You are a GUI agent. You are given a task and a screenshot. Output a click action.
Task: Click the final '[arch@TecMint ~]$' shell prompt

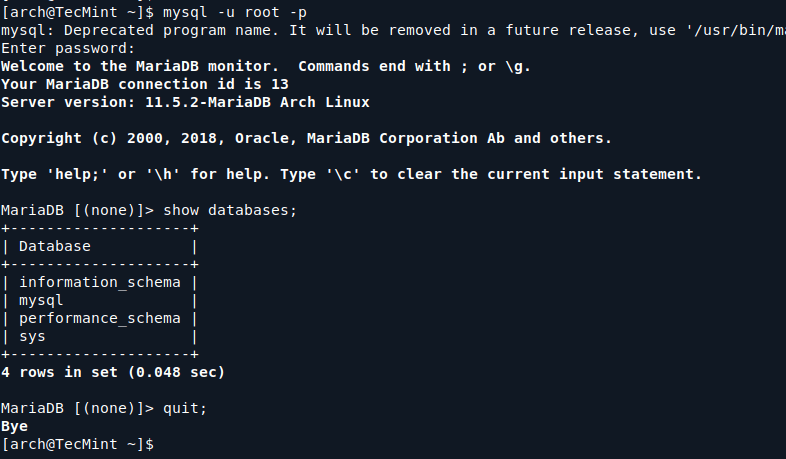[77, 443]
